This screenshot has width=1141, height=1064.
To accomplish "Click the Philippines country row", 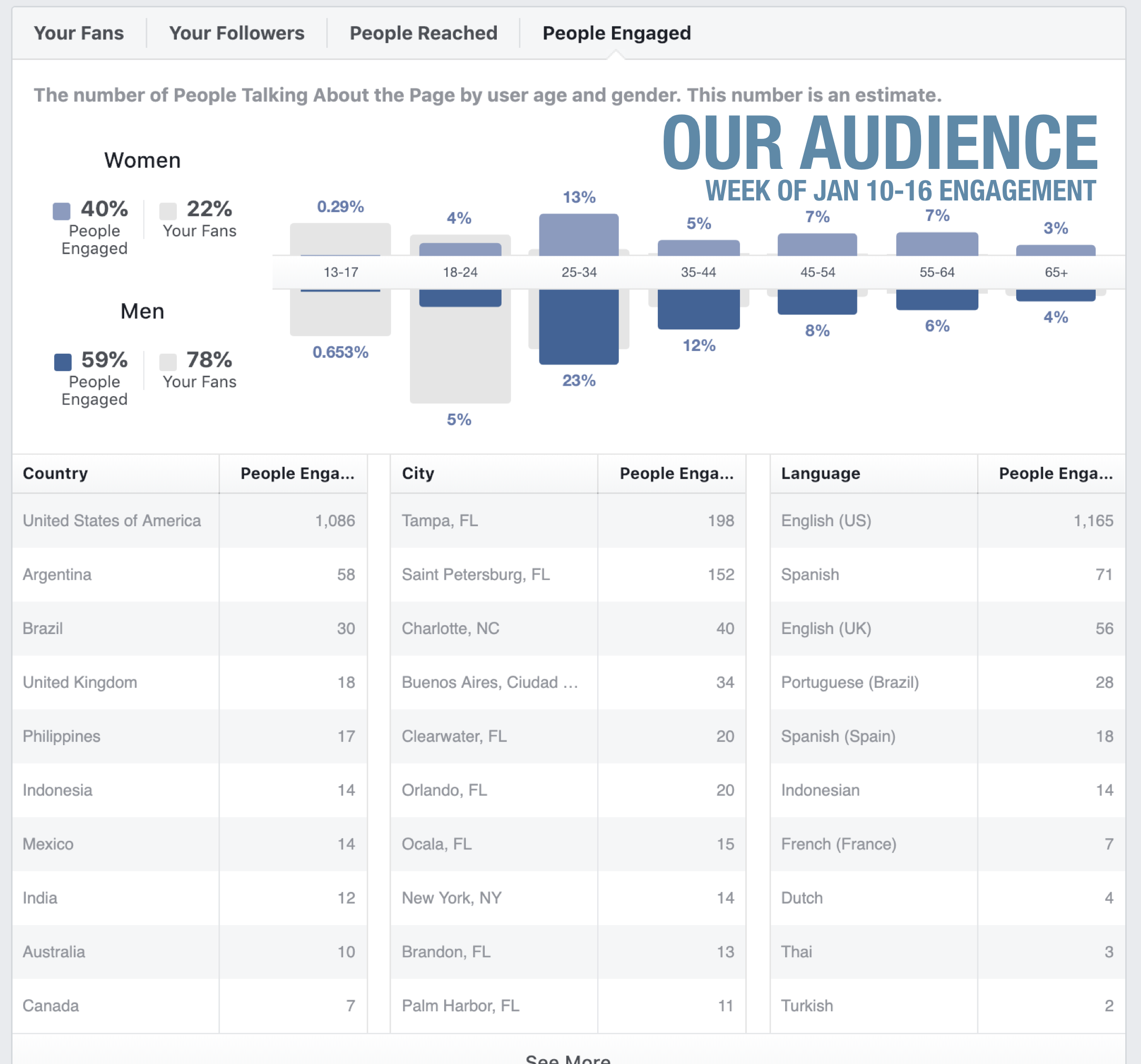I will (x=189, y=736).
